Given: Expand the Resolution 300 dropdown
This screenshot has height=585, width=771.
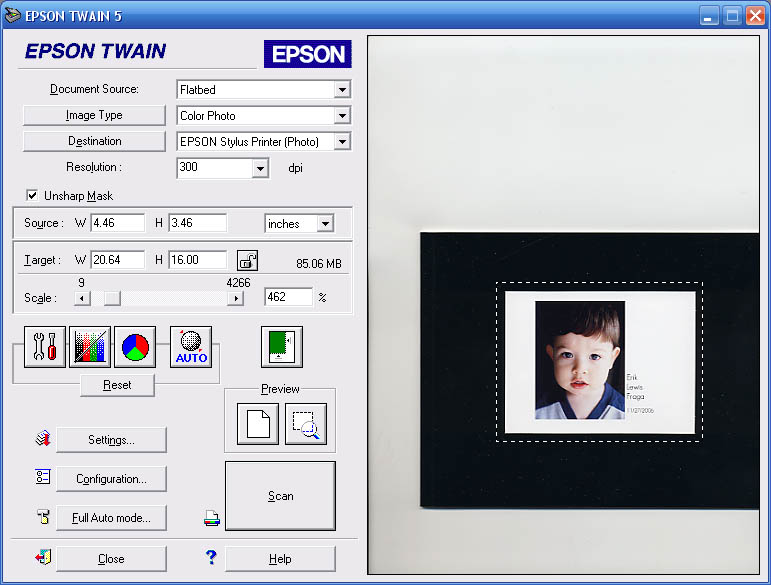Looking at the screenshot, I should click(x=260, y=169).
